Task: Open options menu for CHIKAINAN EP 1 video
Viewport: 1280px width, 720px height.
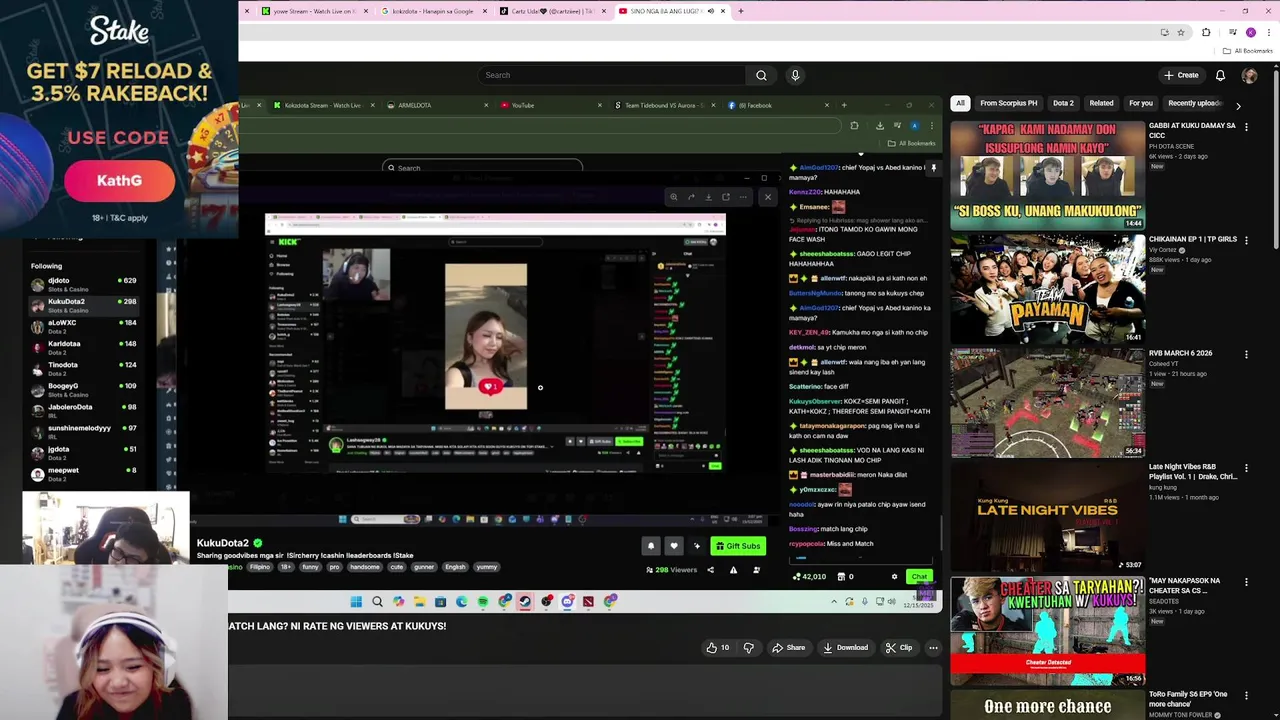Action: point(1246,240)
